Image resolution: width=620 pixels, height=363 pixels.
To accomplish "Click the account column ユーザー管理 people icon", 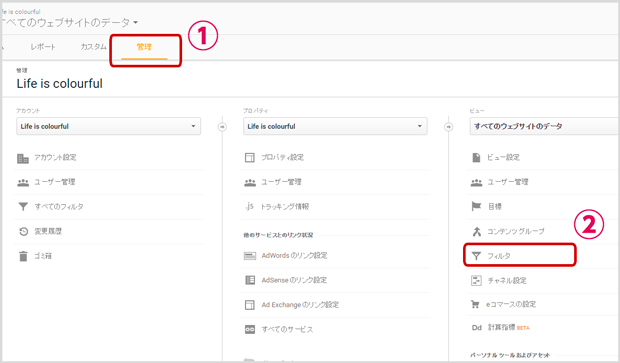I will click(x=23, y=183).
